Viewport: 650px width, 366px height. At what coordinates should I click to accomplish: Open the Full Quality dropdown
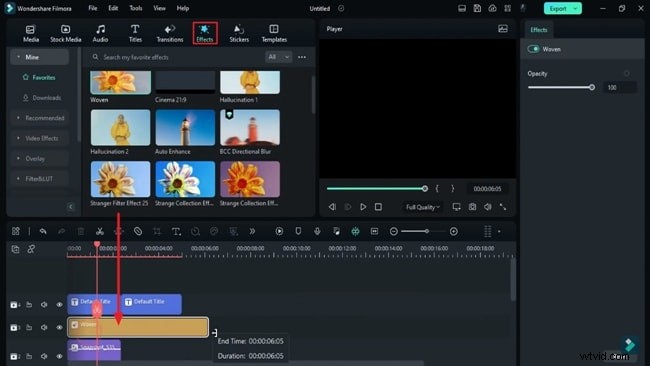422,207
